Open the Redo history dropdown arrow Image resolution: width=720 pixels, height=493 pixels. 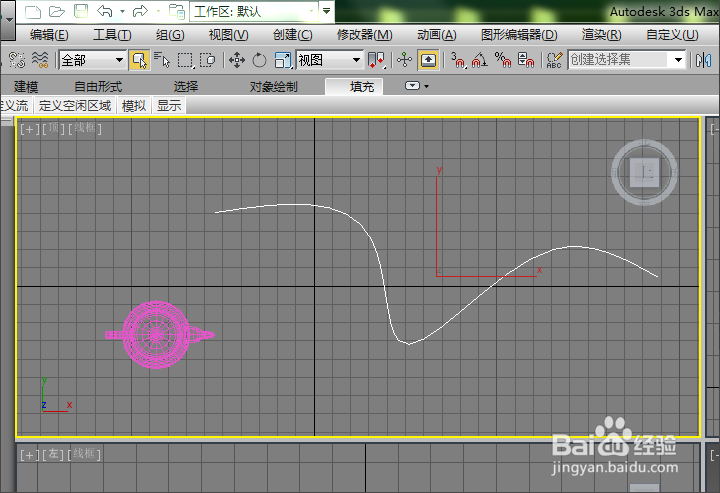(x=158, y=11)
